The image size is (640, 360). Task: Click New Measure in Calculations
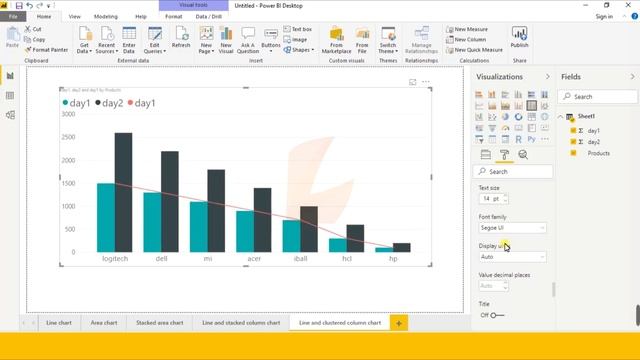[x=467, y=29]
